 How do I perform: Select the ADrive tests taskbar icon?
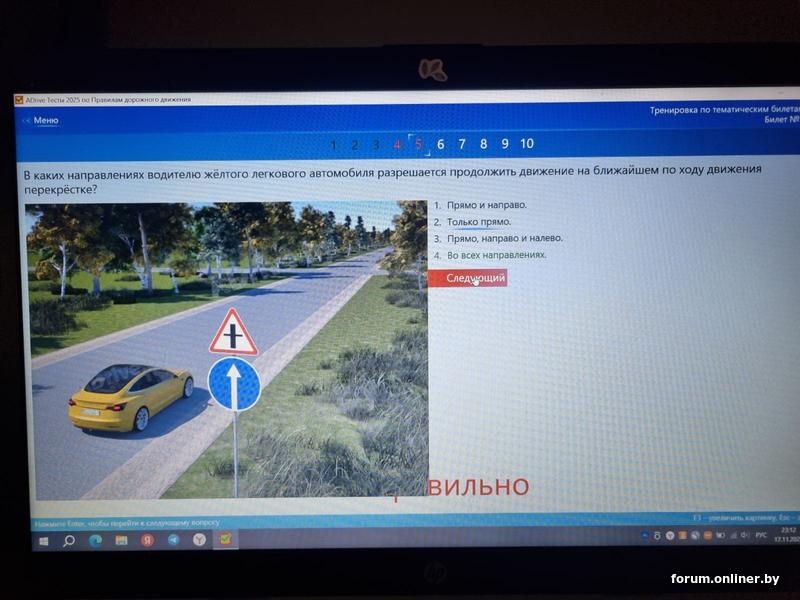(x=225, y=538)
